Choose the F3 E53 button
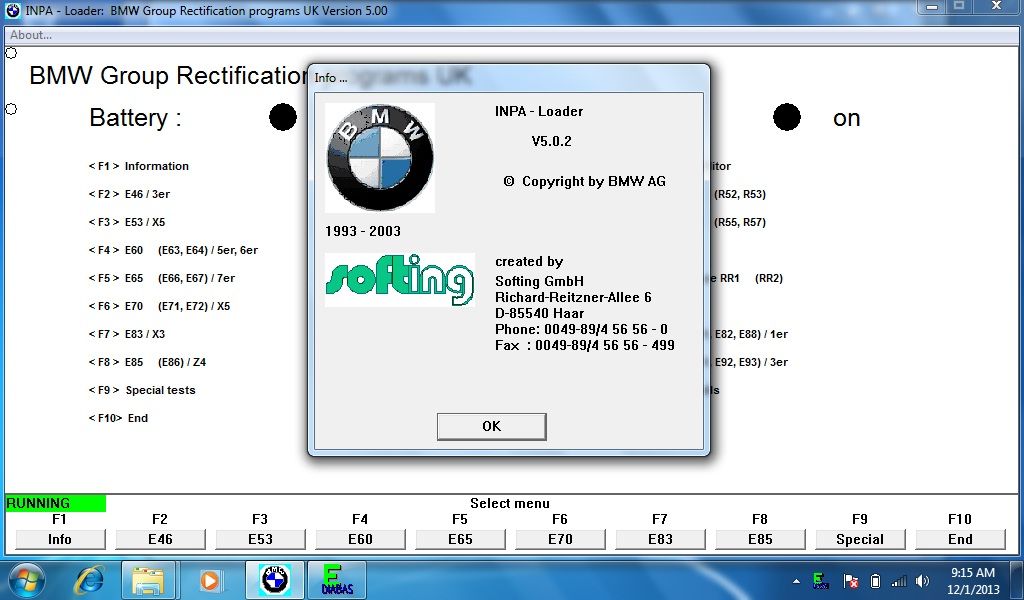1024x600 pixels. [260, 539]
